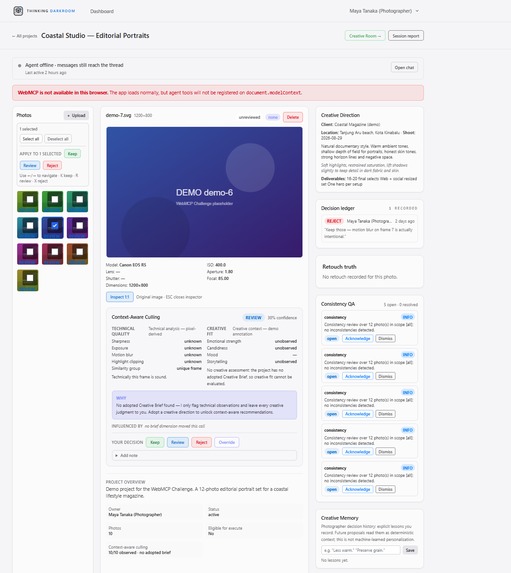This screenshot has height=573, width=511.
Task: Tick the checkbox on the orange-brown thumbnail
Action: point(80,252)
